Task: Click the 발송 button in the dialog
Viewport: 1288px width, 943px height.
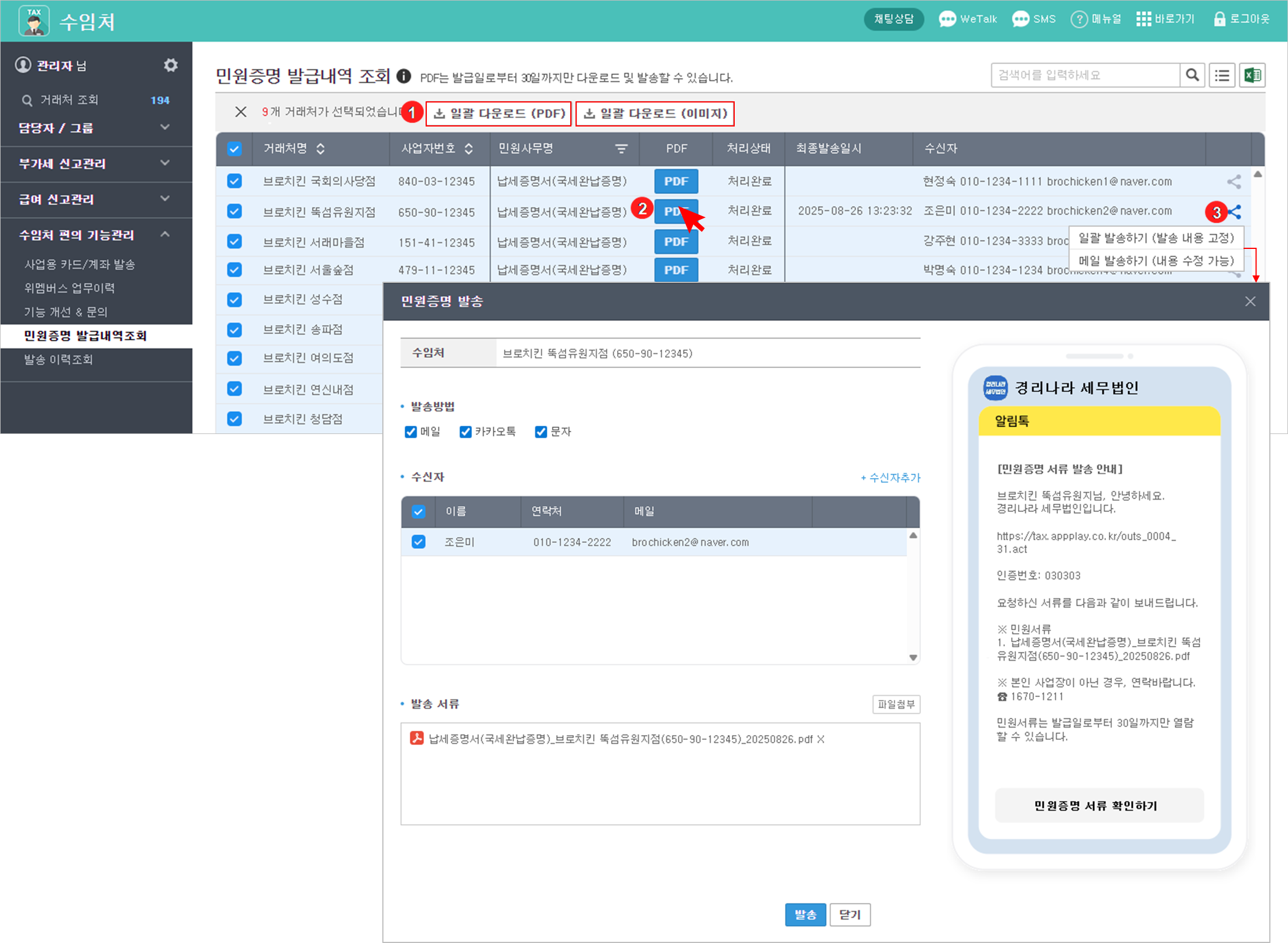Action: (x=805, y=914)
